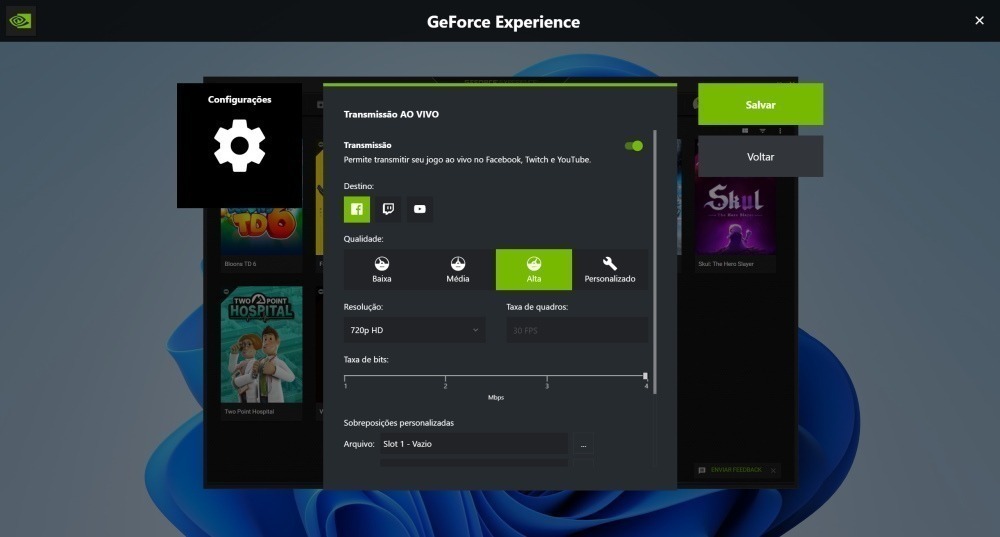Viewport: 1000px width, 537px height.
Task: Choose Personalizado quality option
Action: pos(610,270)
